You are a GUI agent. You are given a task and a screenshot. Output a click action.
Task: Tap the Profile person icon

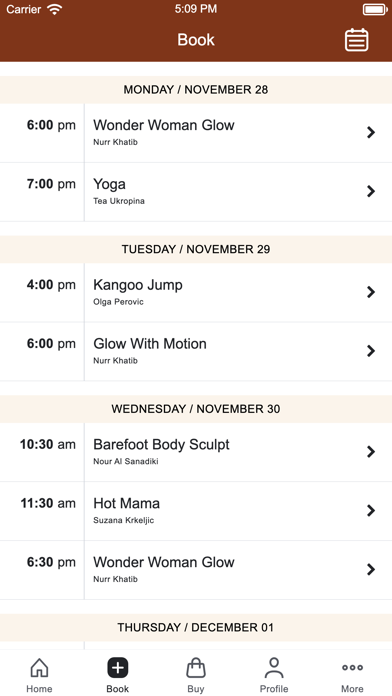coord(274,668)
